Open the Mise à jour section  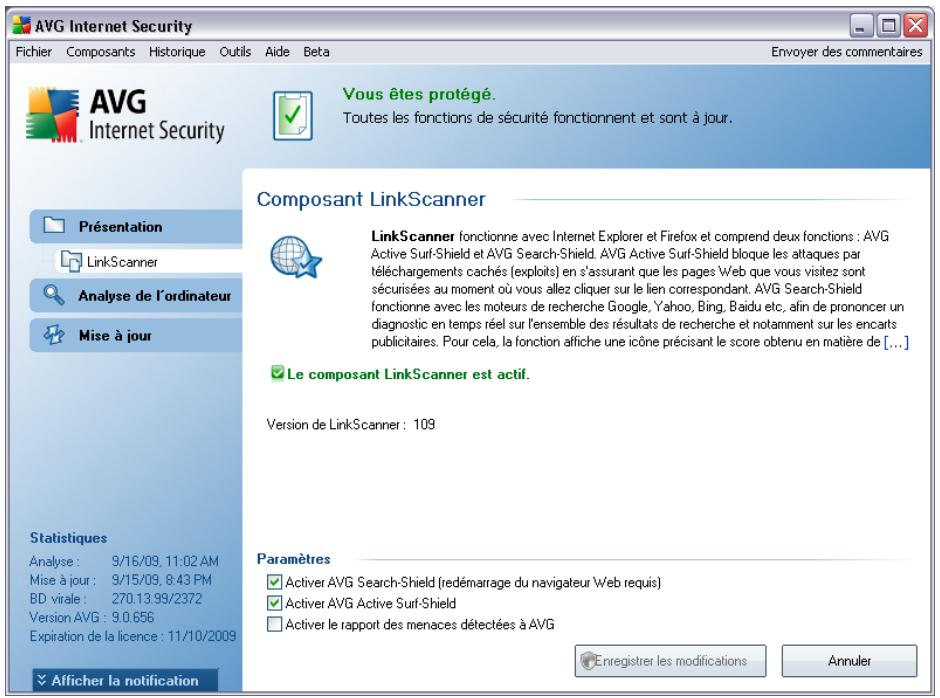[x=136, y=335]
